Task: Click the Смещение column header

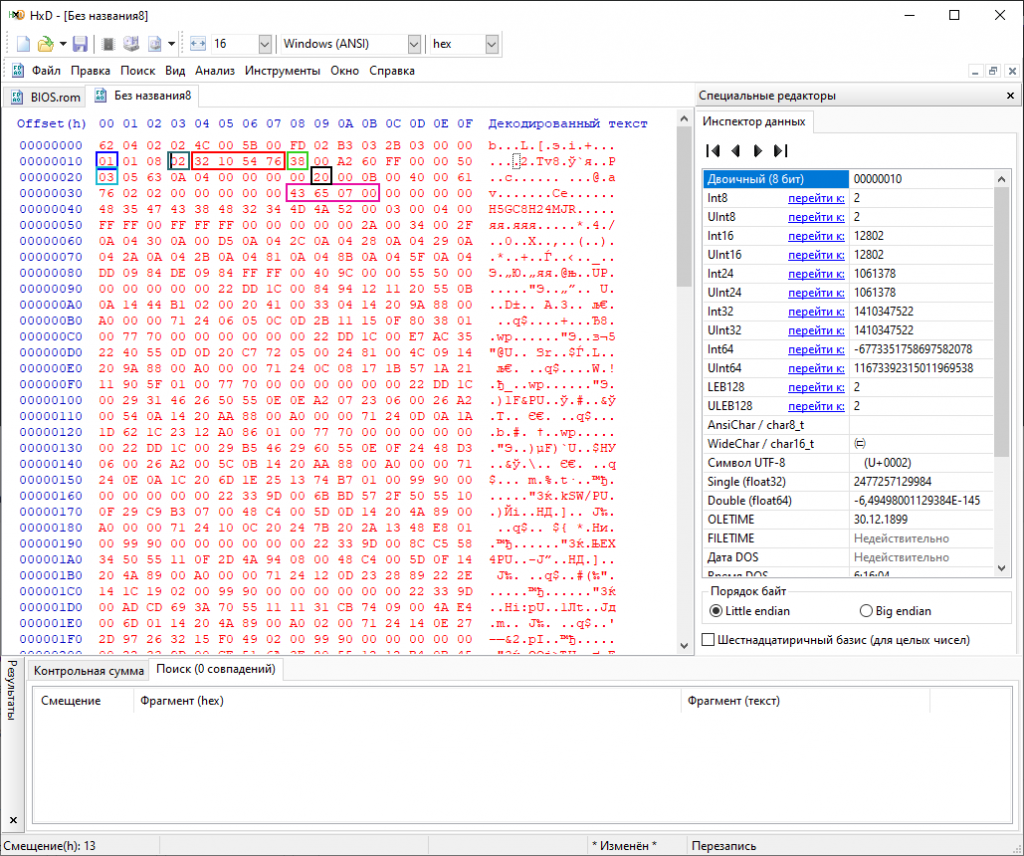Action: pyautogui.click(x=83, y=701)
